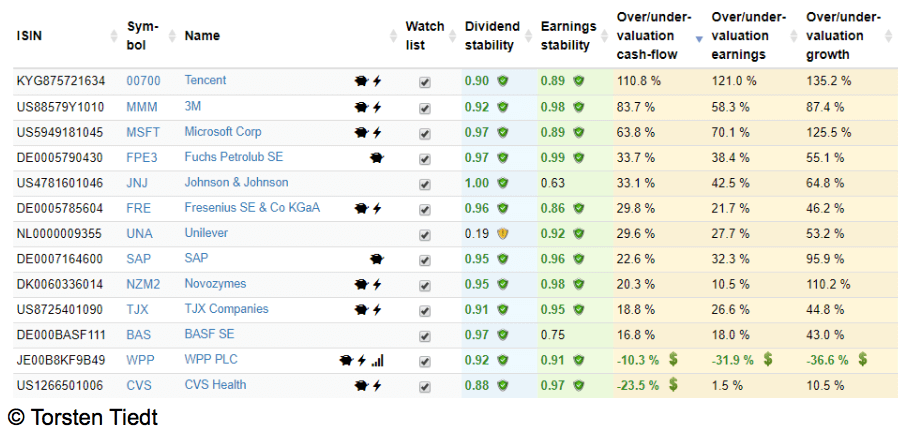Screen dimensions: 918x444
Task: Click the piggy bank icon in SAP row
Action: (x=377, y=259)
